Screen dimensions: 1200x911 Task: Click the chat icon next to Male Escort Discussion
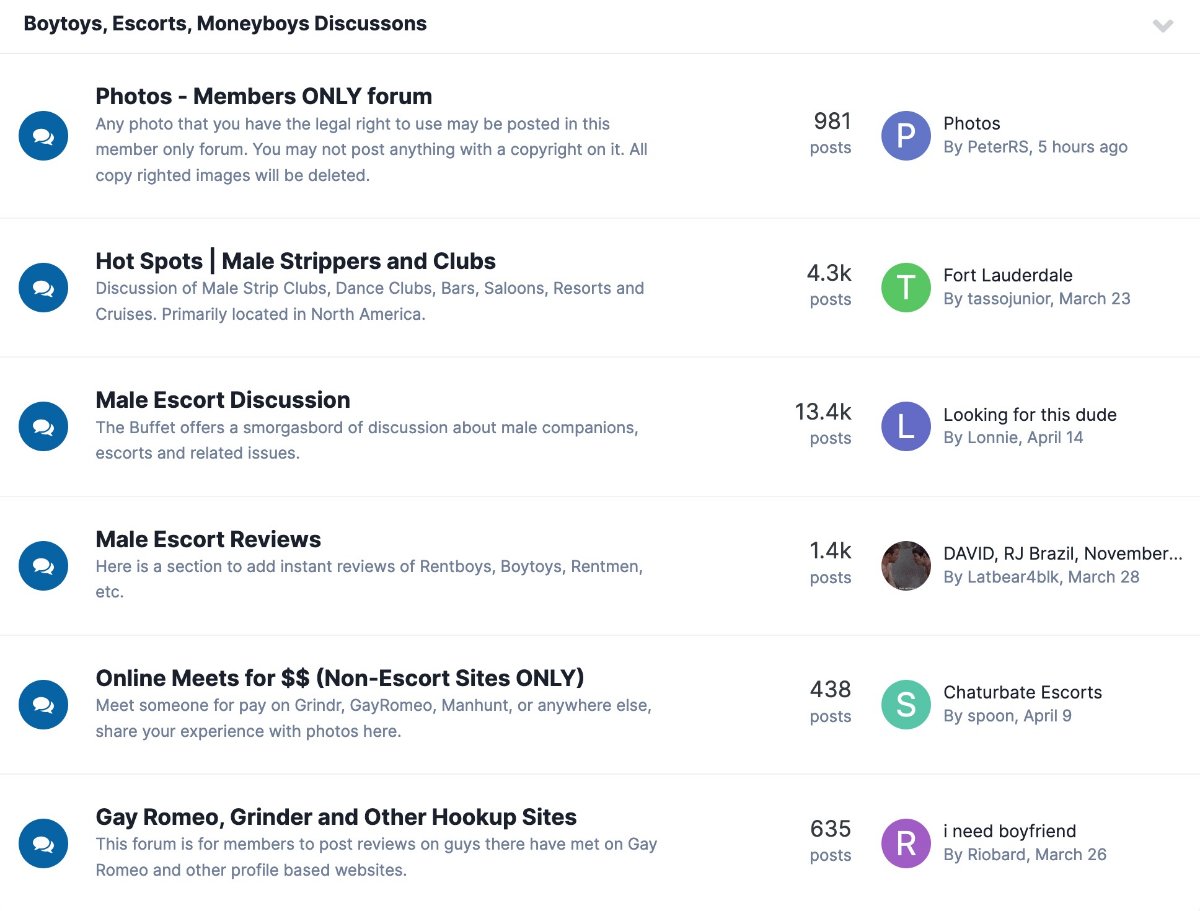[43, 427]
